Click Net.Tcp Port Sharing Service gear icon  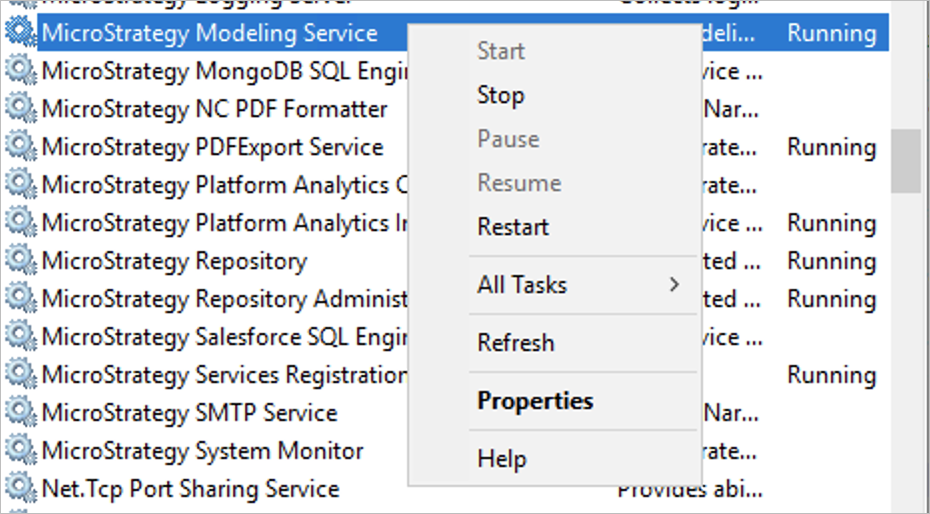coord(20,489)
